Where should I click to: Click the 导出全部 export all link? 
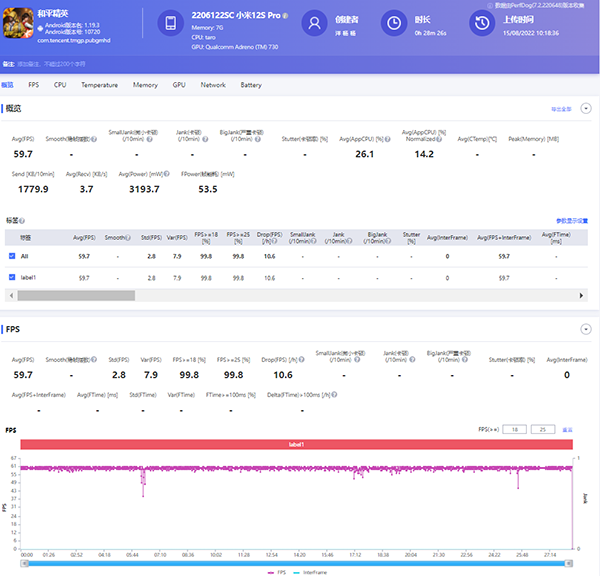[560, 108]
